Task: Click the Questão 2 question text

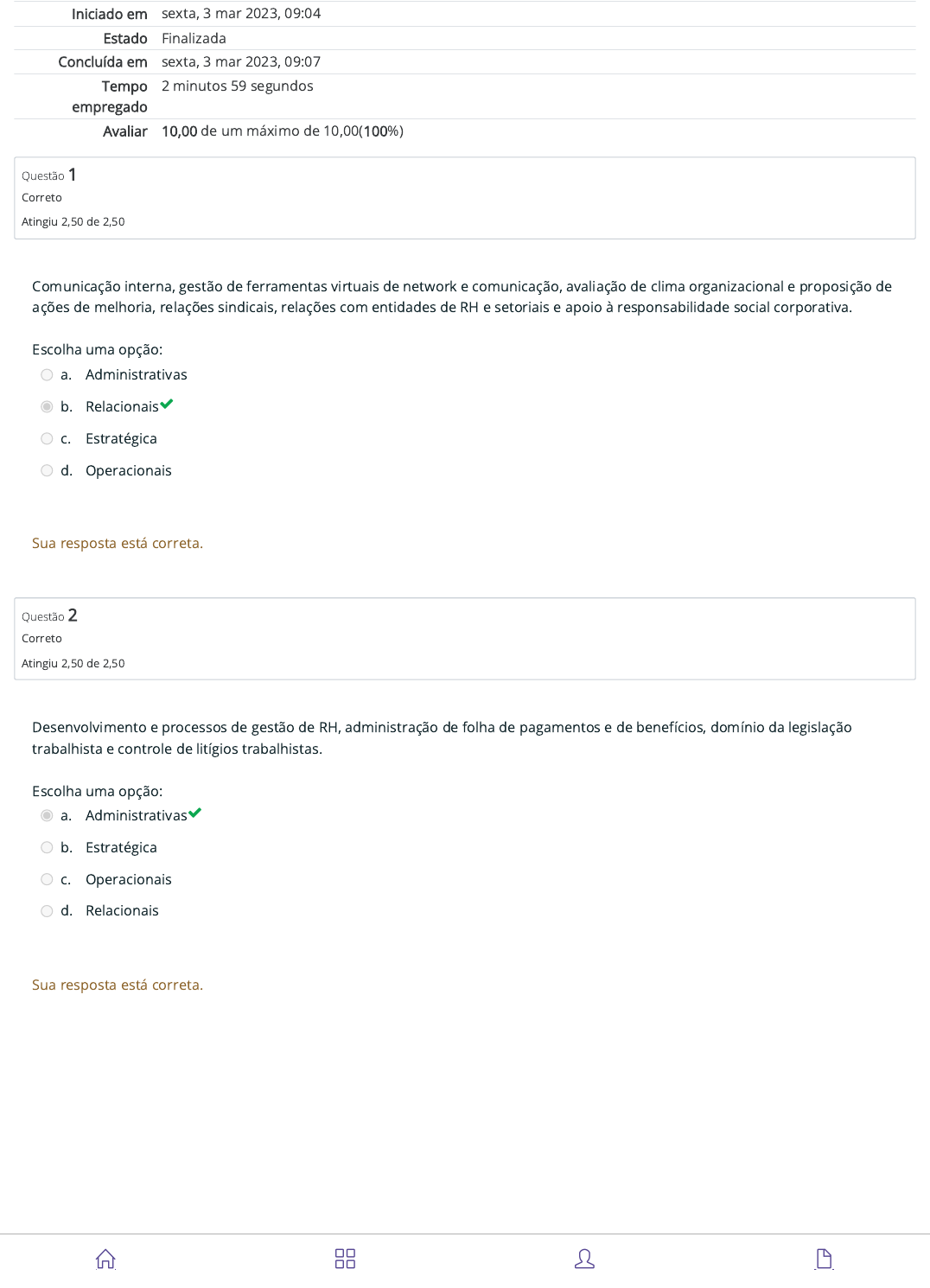Action: pyautogui.click(x=442, y=738)
